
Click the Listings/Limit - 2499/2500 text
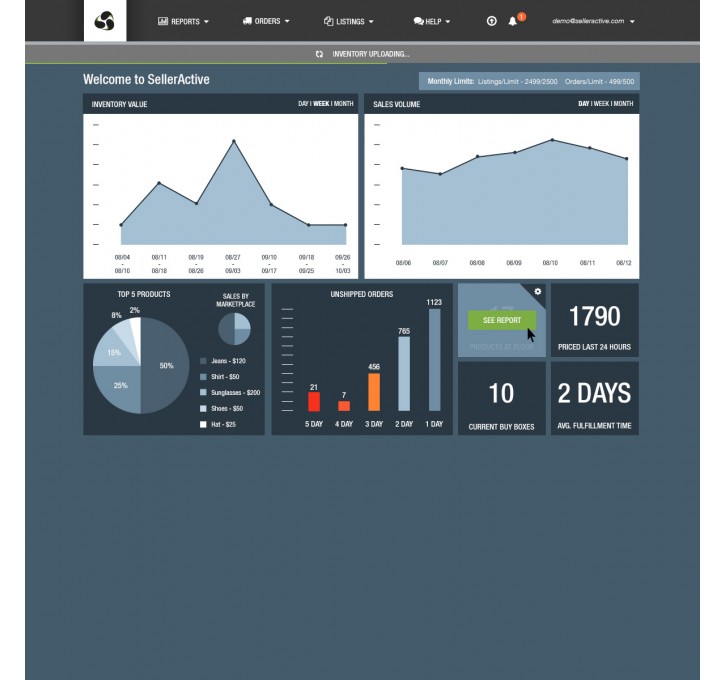click(x=517, y=81)
